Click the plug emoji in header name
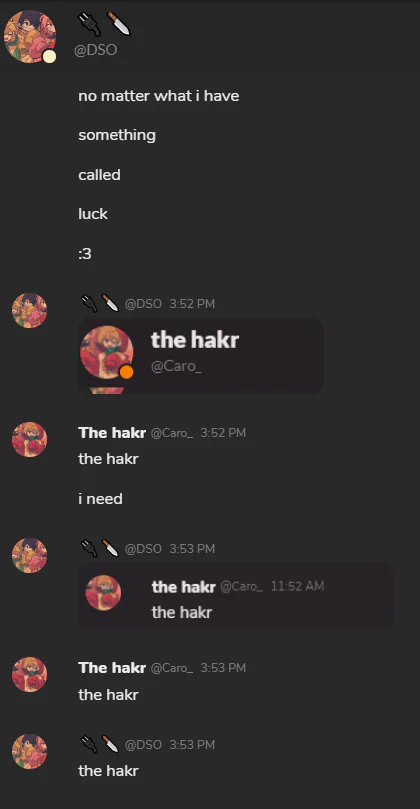This screenshot has width=420, height=809. pyautogui.click(x=89, y=24)
